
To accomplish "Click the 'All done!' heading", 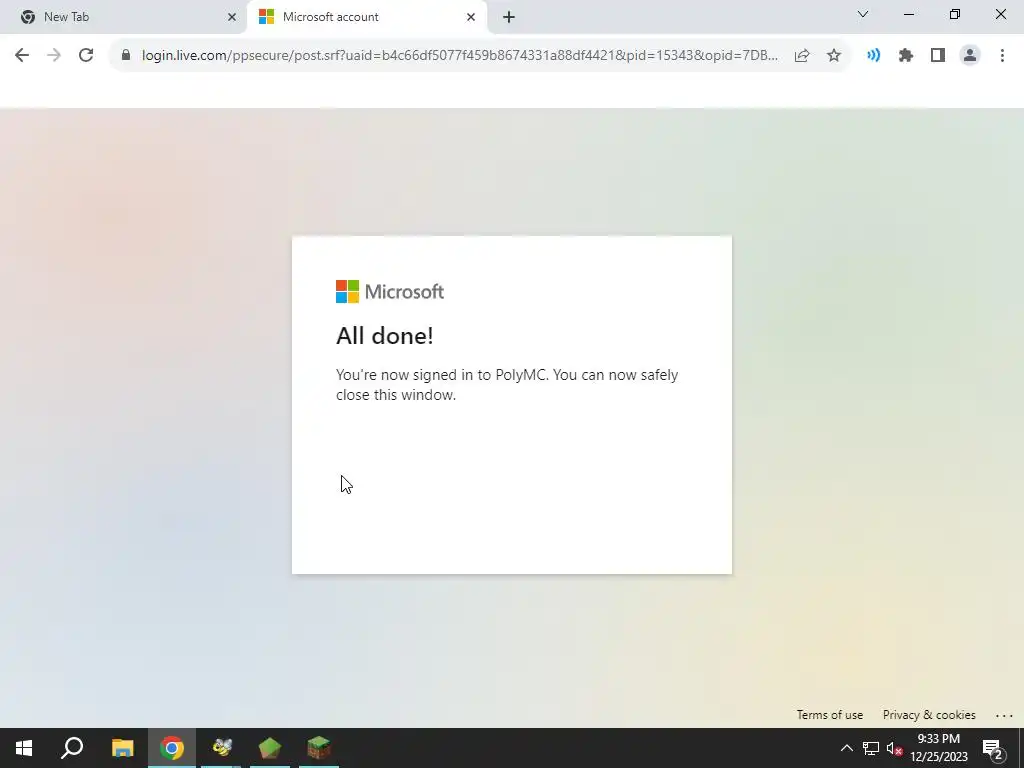I will coord(385,336).
